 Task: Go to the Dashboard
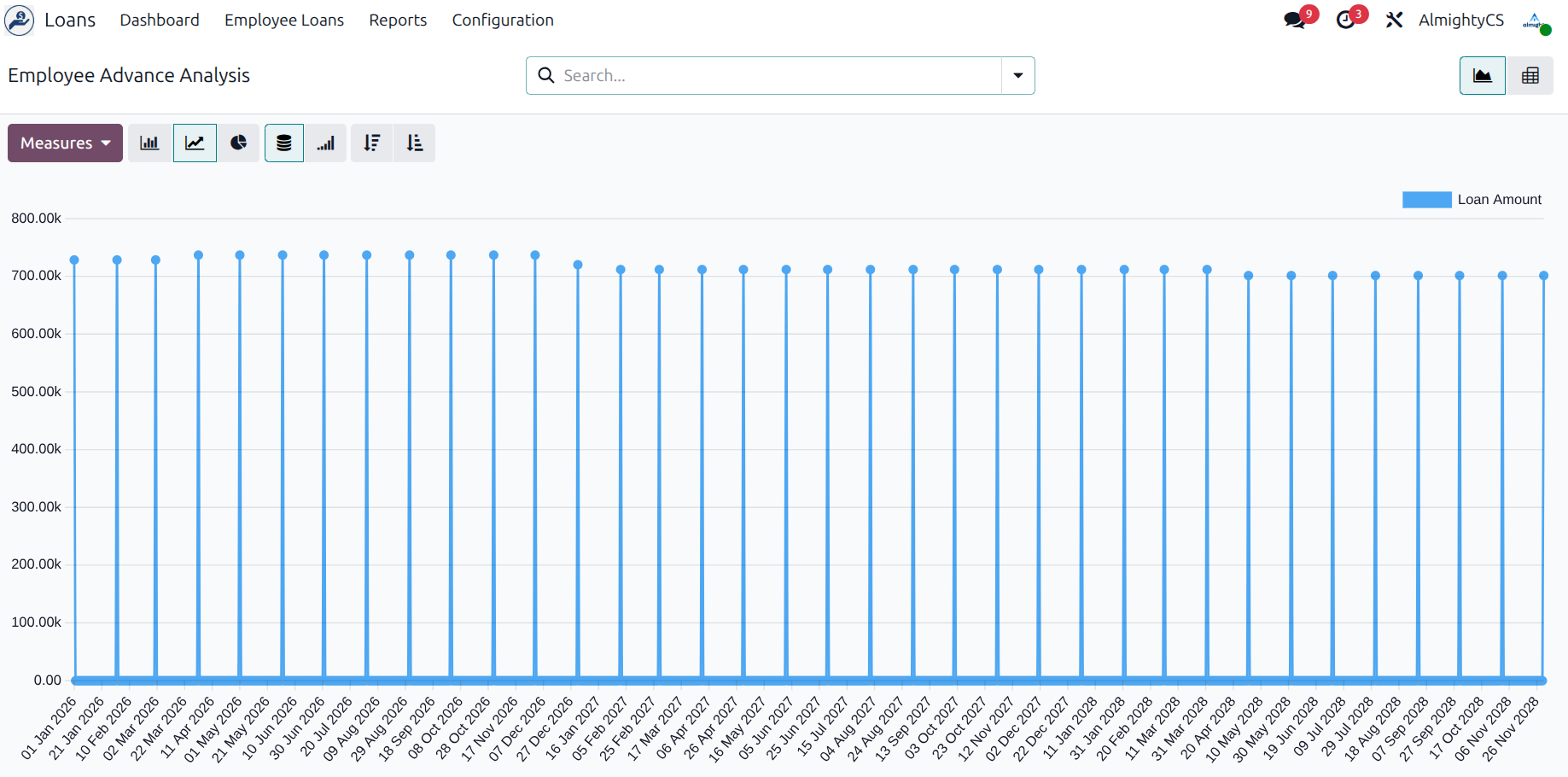click(160, 20)
